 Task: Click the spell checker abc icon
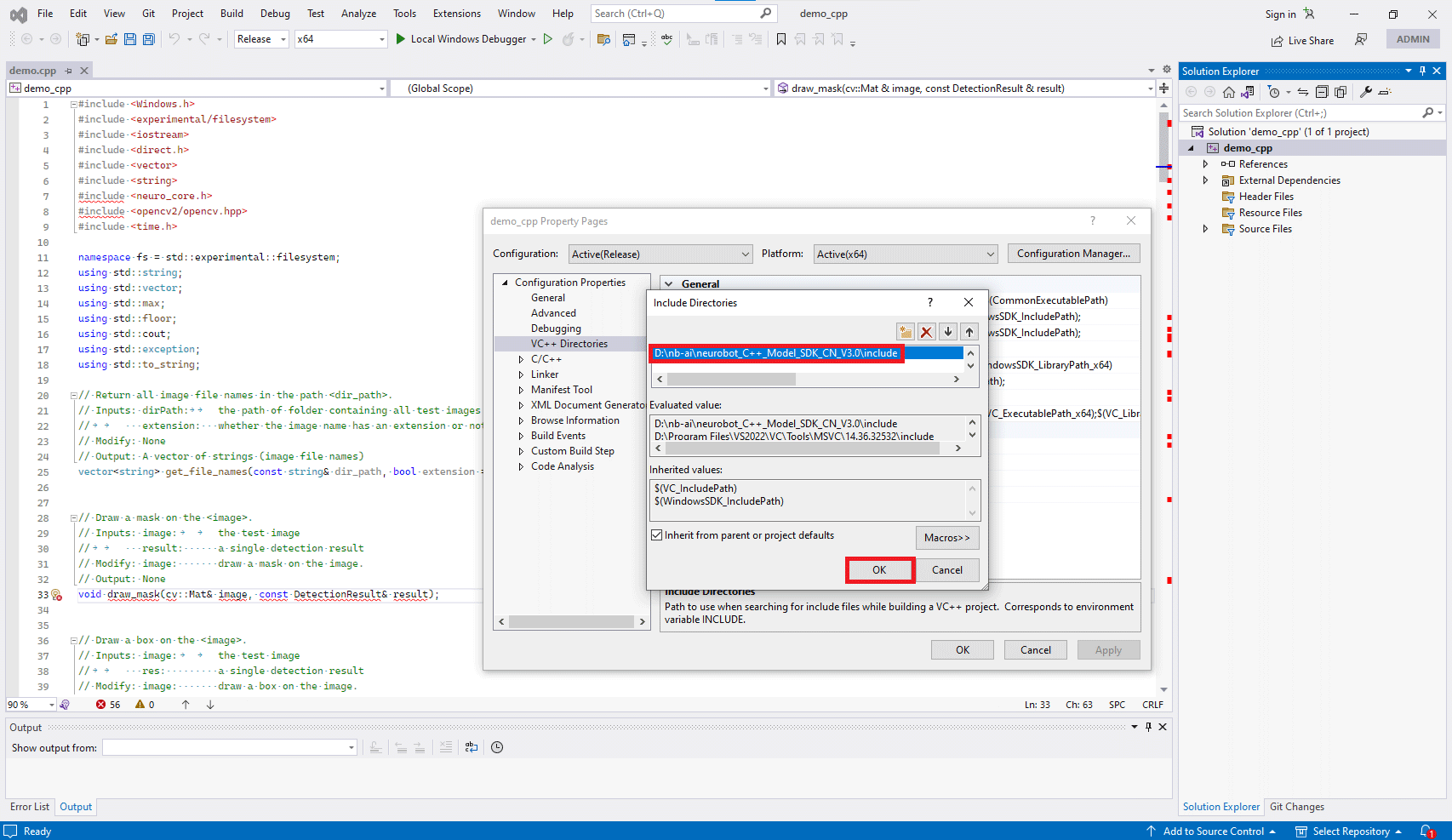coord(666,39)
